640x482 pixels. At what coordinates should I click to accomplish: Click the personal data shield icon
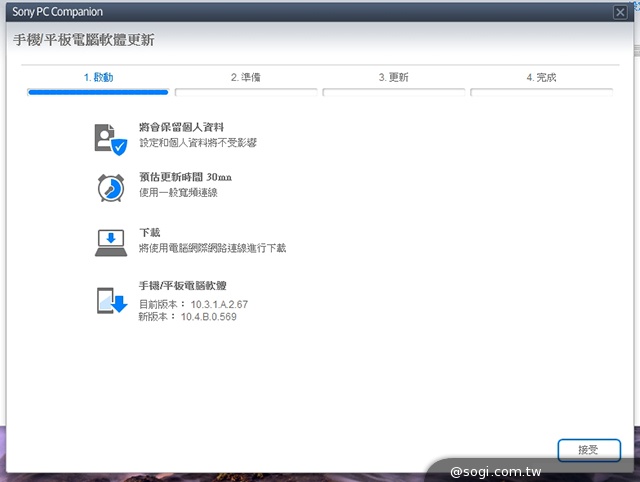111,140
